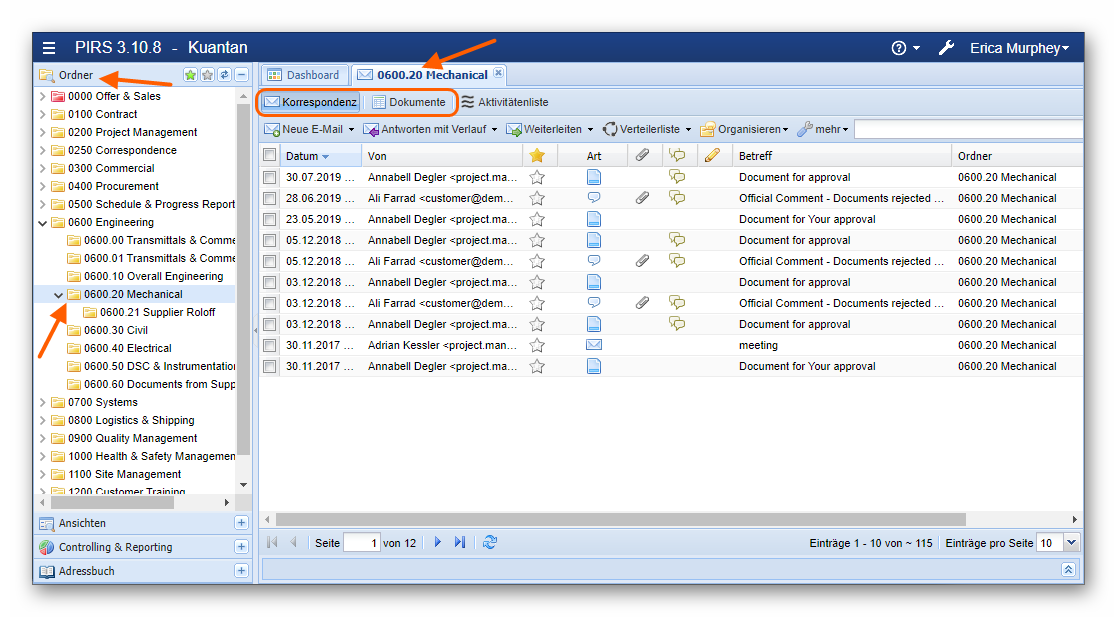Expand the Ansichten panel plus icon

(241, 523)
